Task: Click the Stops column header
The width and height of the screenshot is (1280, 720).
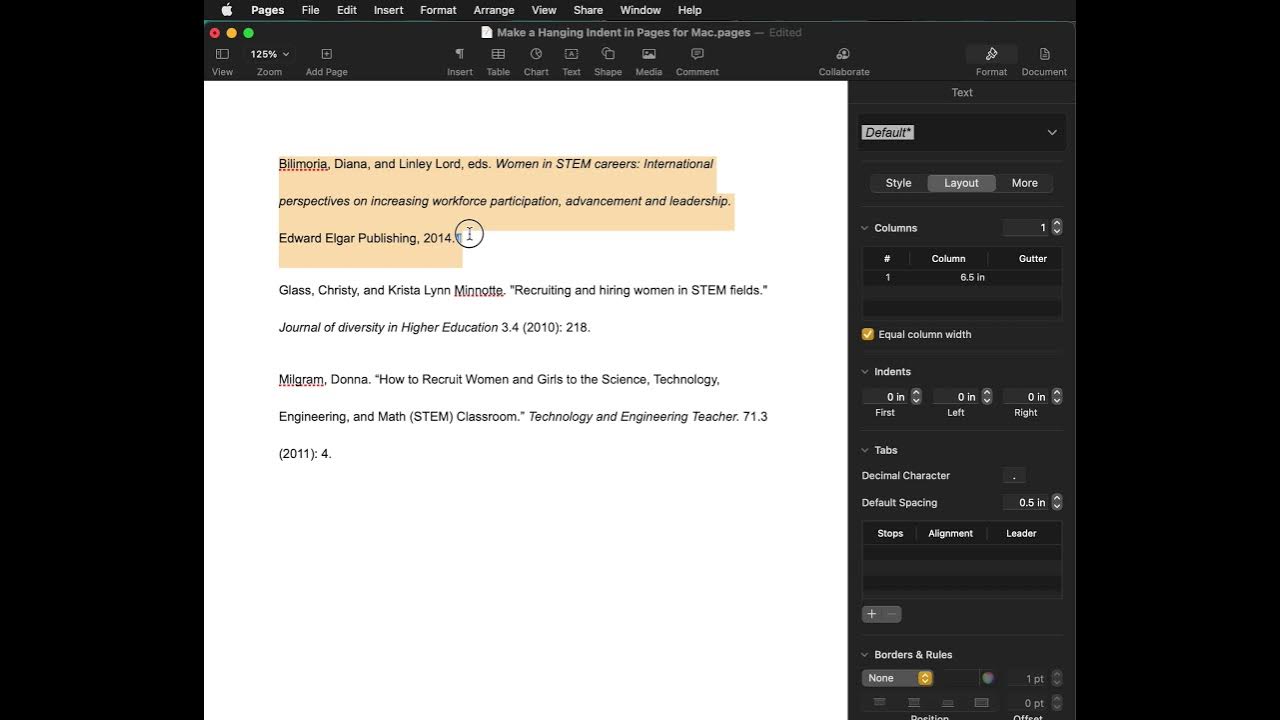Action: (x=890, y=533)
